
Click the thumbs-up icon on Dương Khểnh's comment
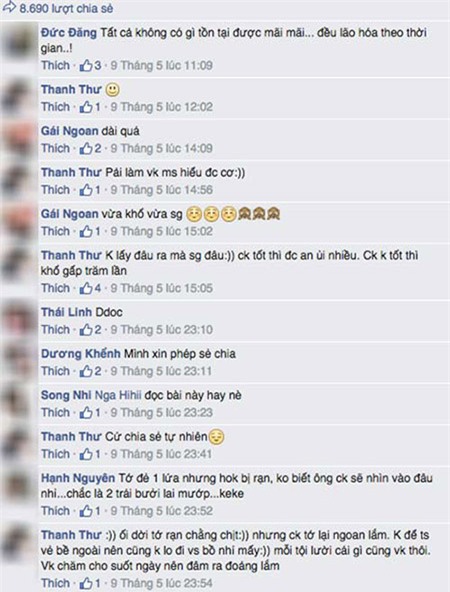[86, 372]
